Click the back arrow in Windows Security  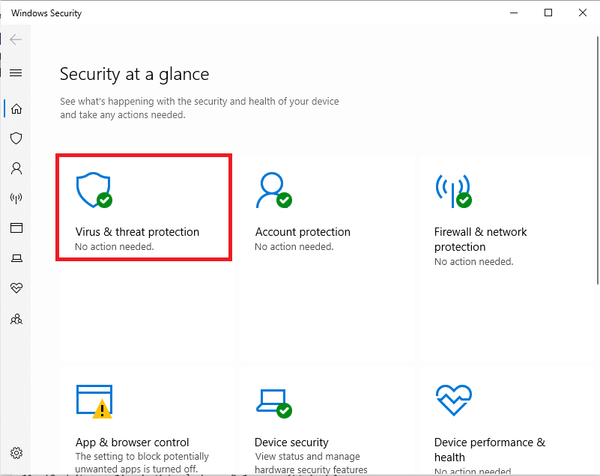16,40
